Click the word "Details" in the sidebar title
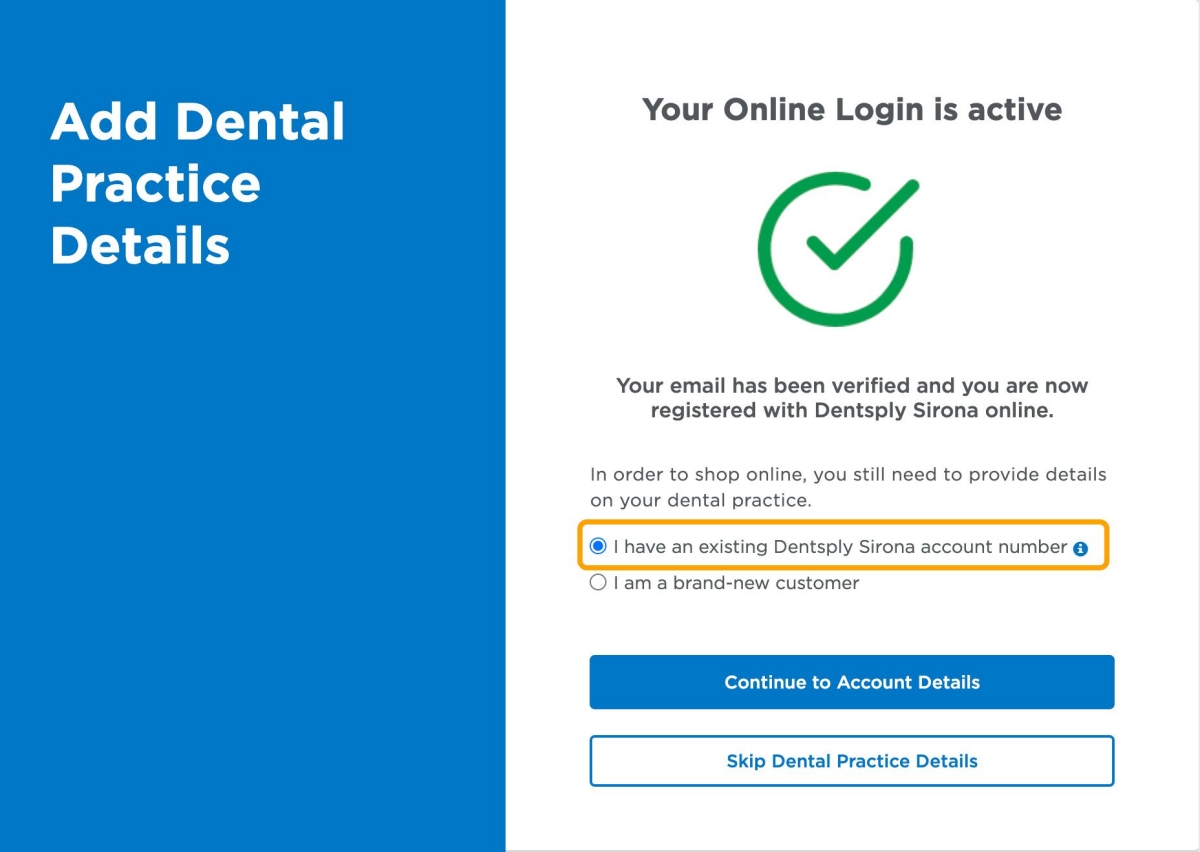1200x852 pixels. click(140, 246)
